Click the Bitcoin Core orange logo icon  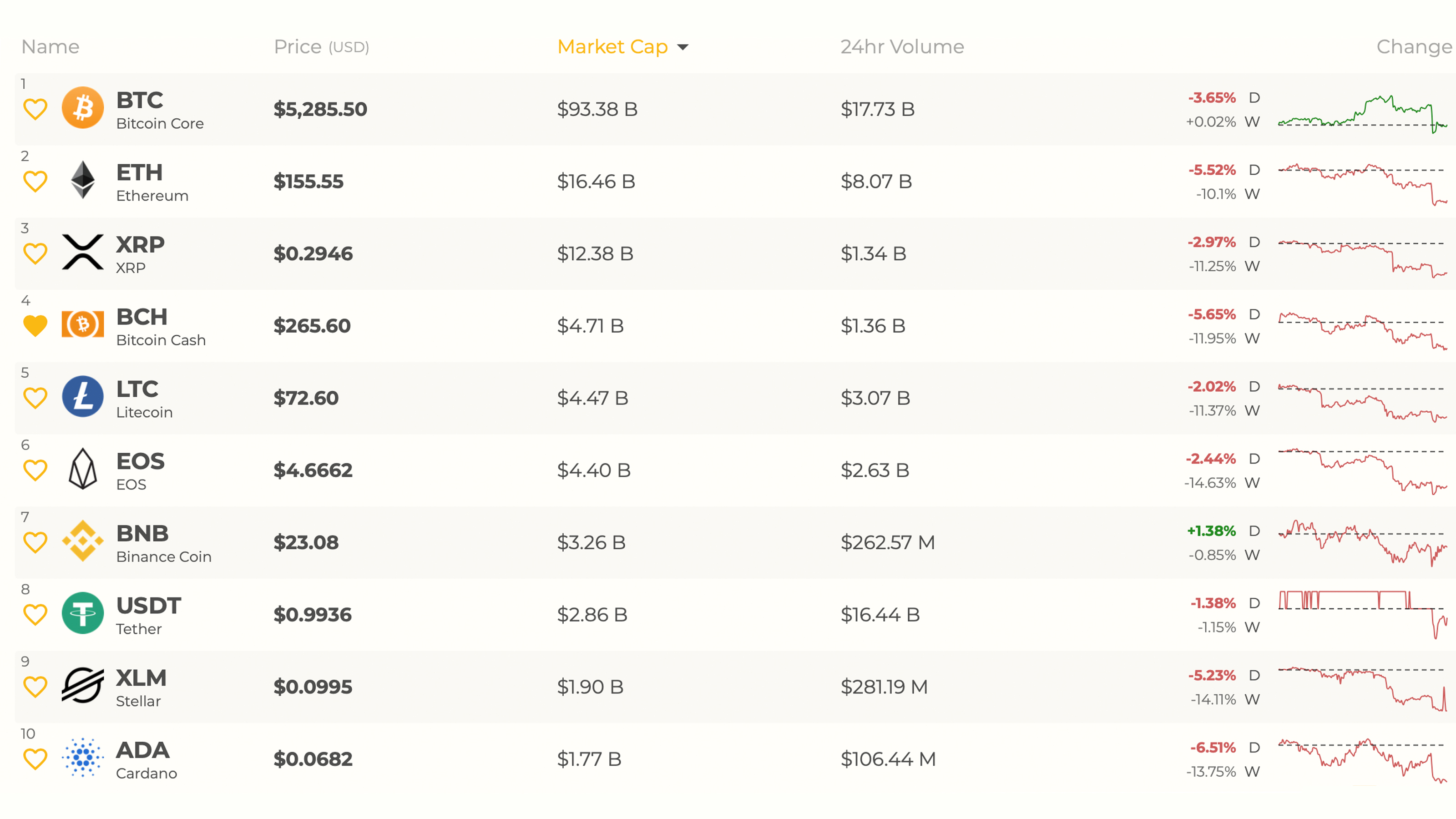pyautogui.click(x=82, y=107)
